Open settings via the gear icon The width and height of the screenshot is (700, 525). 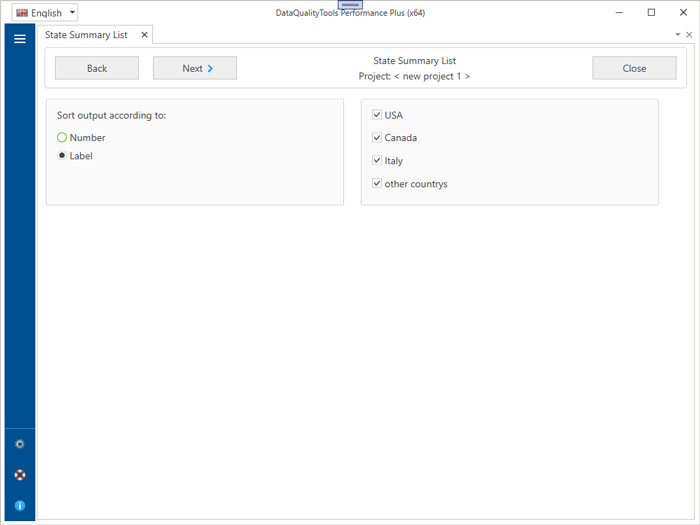[x=19, y=444]
